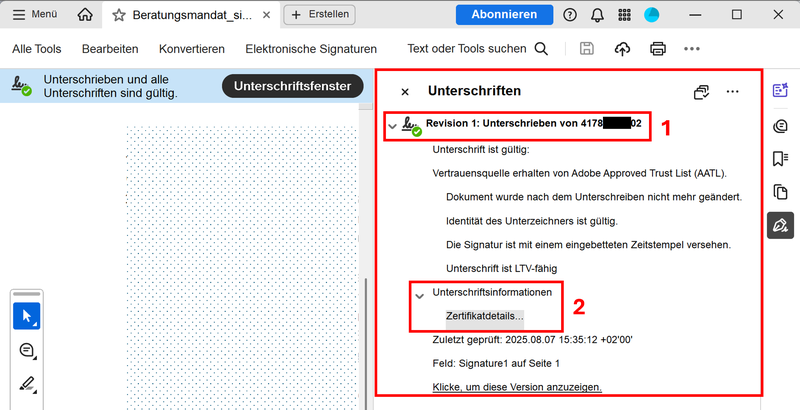Viewport: 800px width, 410px height.
Task: Choose the comment bubble tool
Action: [x=27, y=350]
